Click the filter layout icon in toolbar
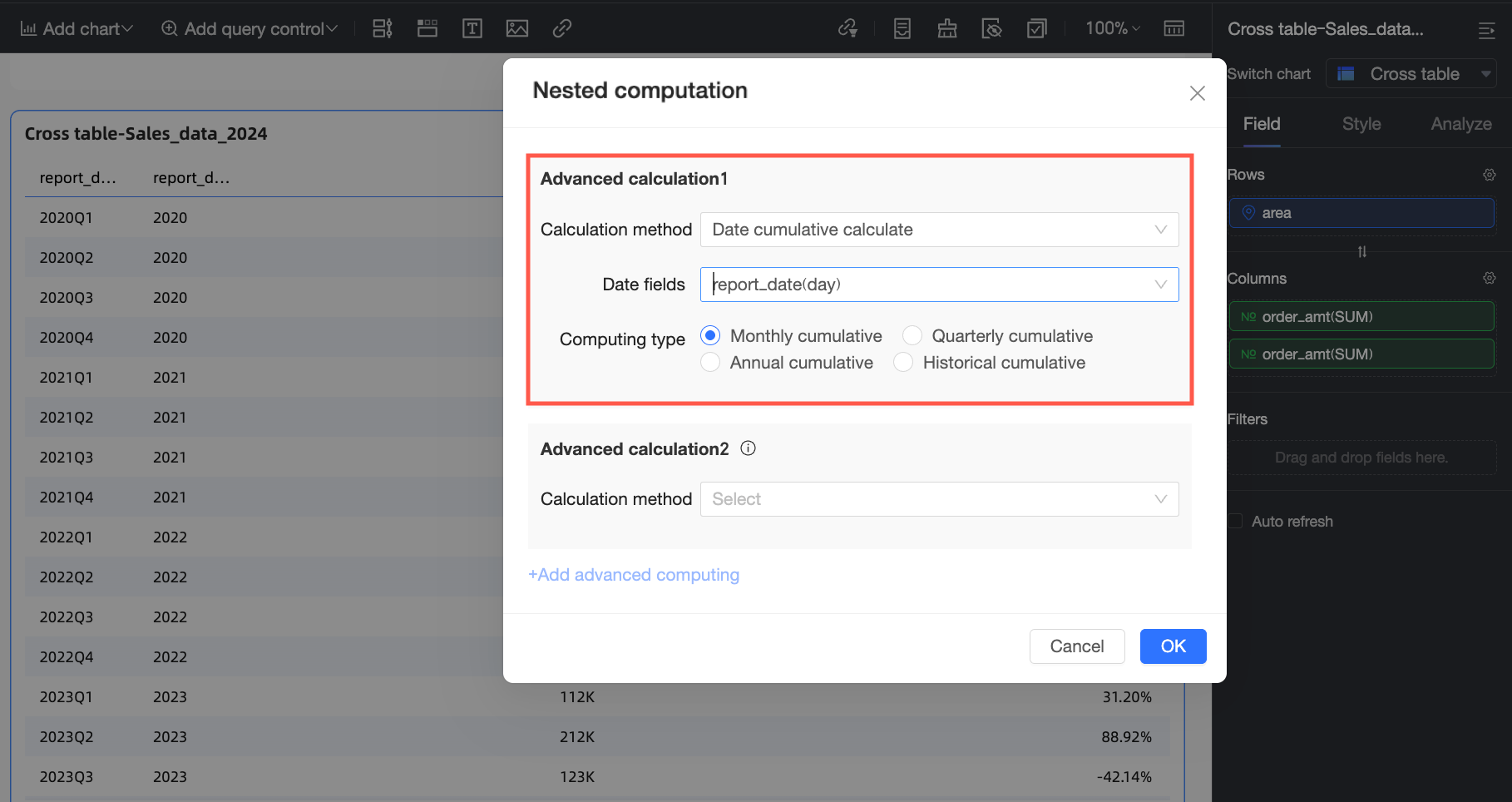Viewport: 1512px width, 802px height. 383,28
